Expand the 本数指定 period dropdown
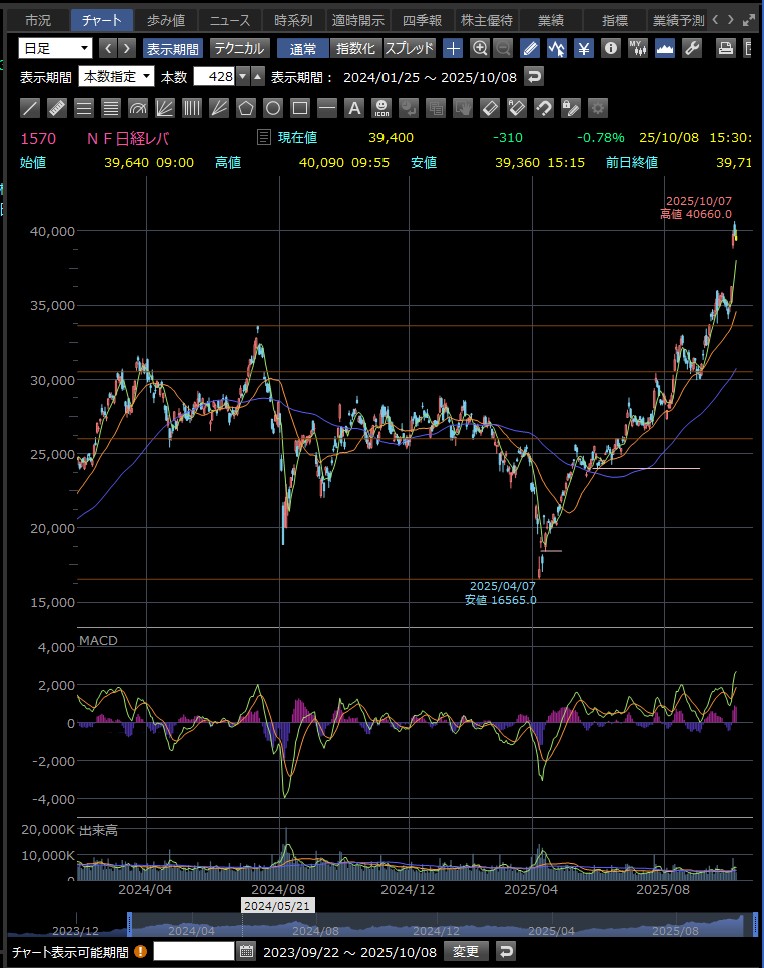Image resolution: width=764 pixels, height=968 pixels. click(x=117, y=77)
